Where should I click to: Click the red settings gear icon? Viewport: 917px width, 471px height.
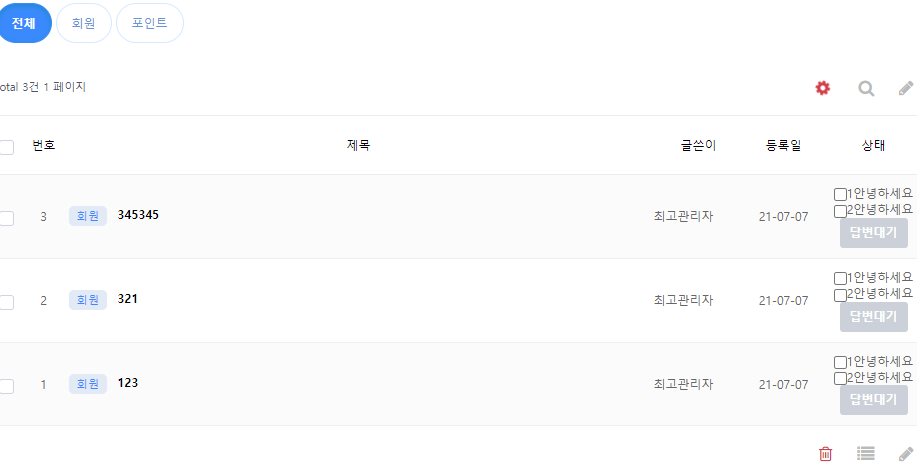(x=822, y=88)
